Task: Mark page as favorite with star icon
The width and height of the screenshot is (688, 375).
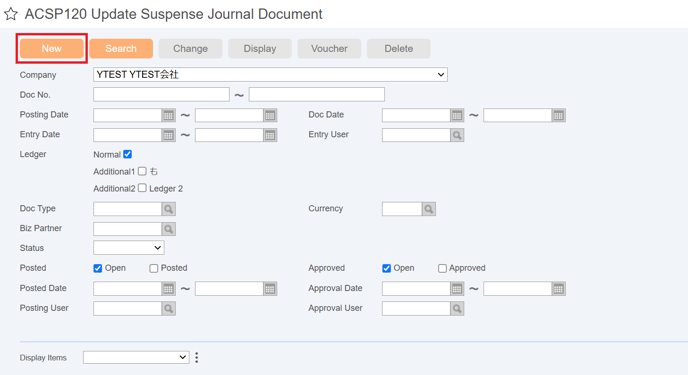Action: click(11, 14)
